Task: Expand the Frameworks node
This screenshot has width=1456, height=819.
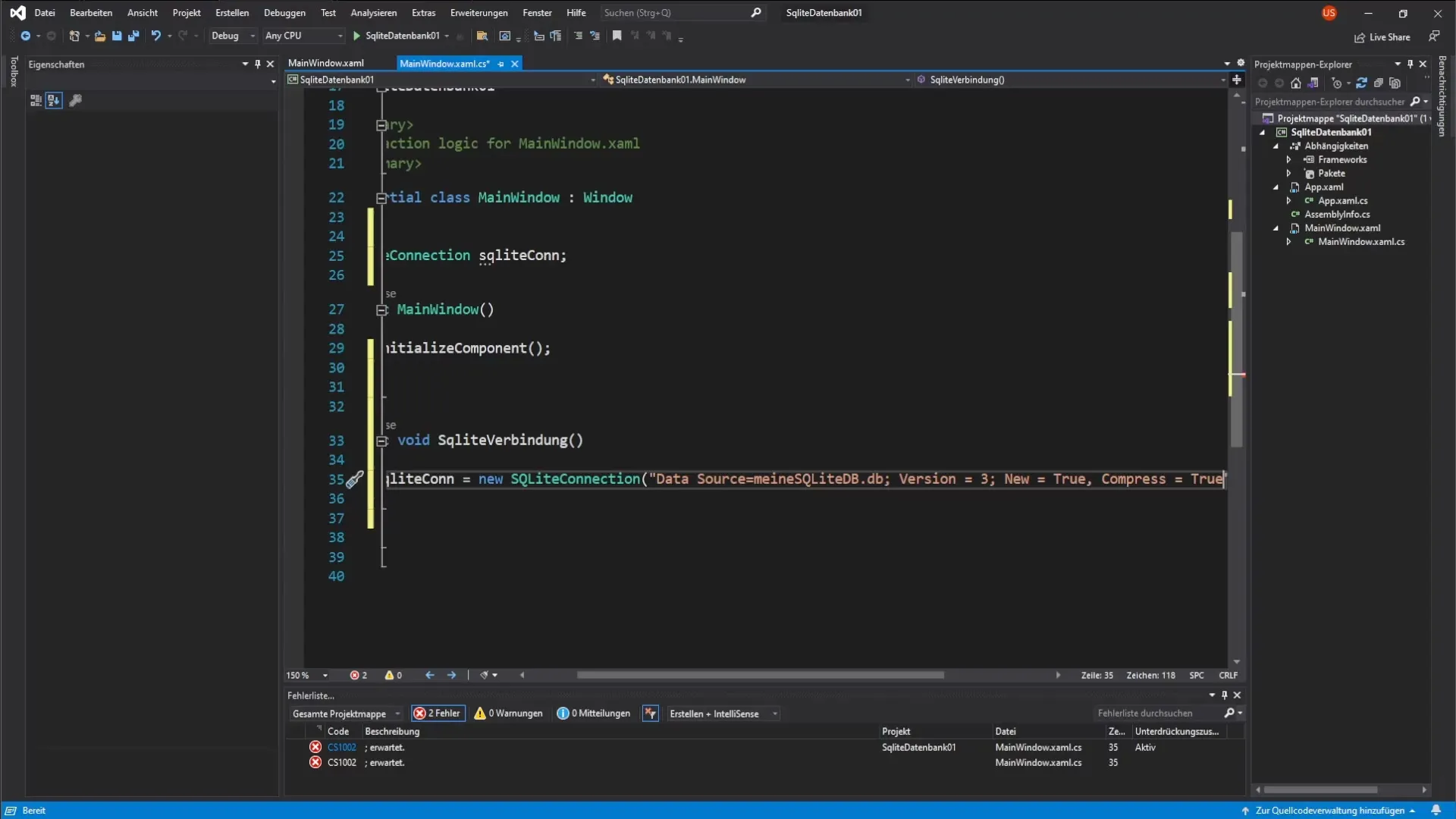Action: (1288, 160)
